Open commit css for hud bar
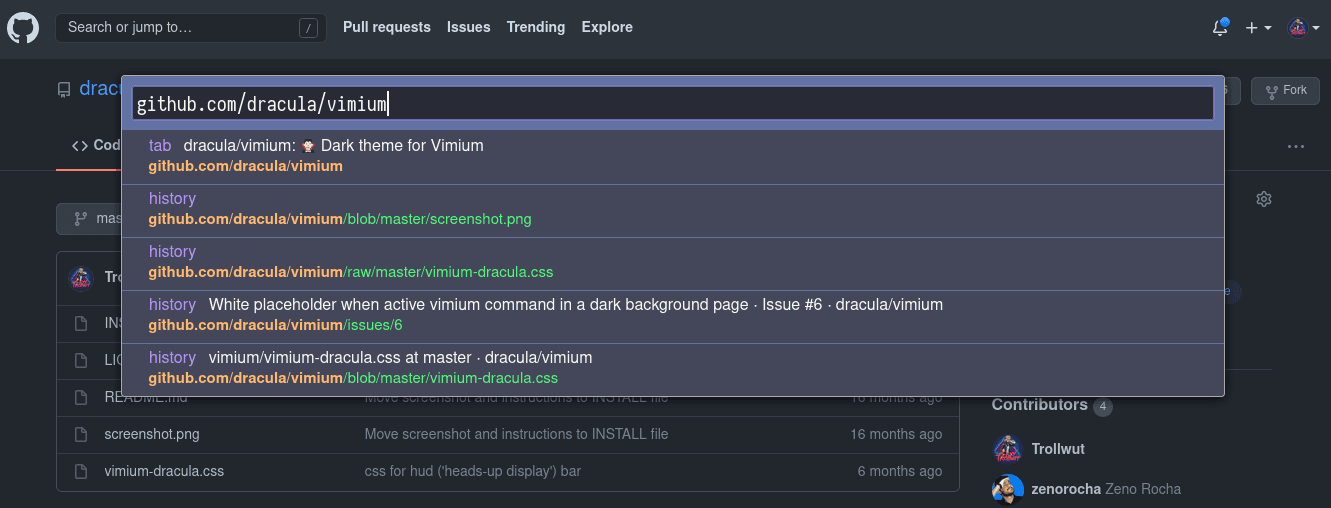This screenshot has height=508, width=1331. pyautogui.click(x=472, y=471)
